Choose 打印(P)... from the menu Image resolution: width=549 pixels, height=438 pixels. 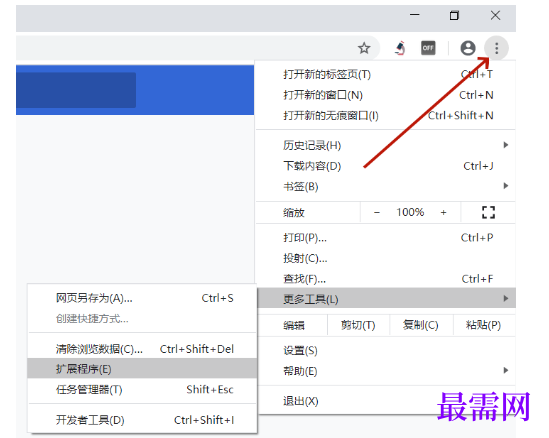pyautogui.click(x=385, y=238)
